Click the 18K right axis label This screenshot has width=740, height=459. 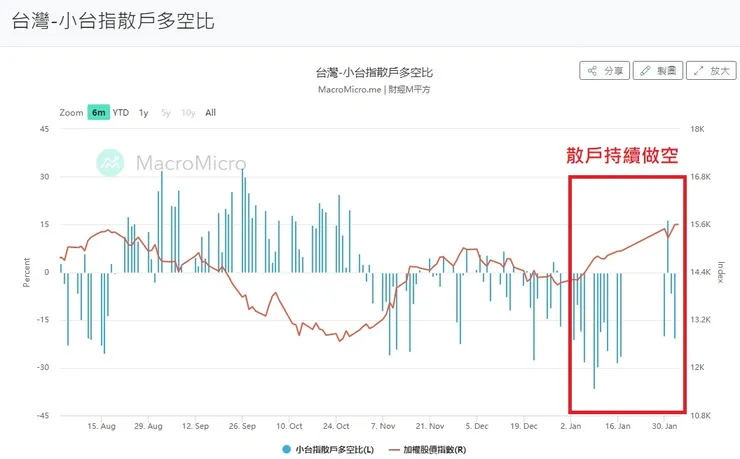[697, 129]
